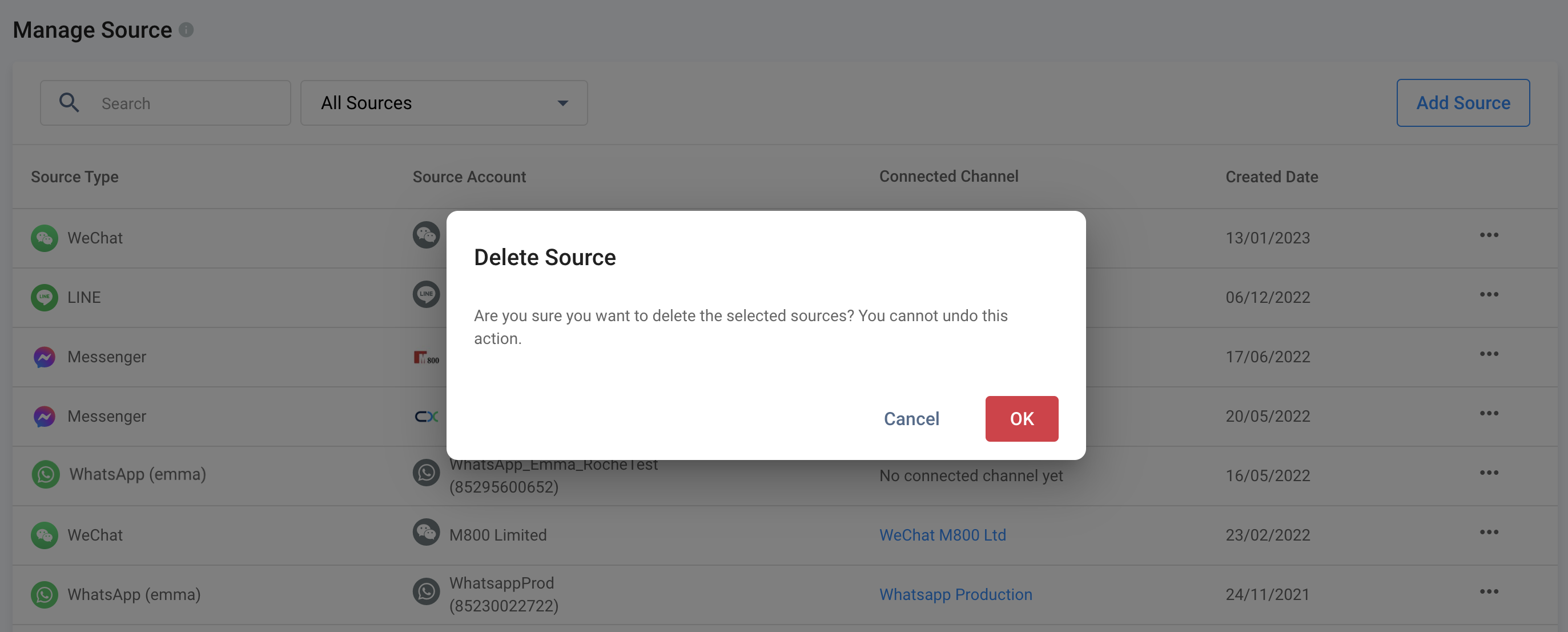Click the LINE source type icon

click(45, 297)
